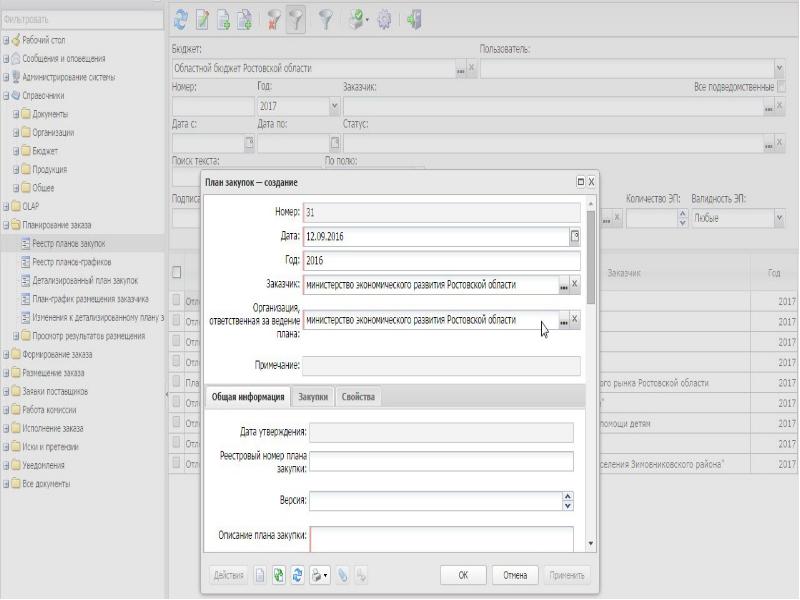The image size is (800, 600).
Task: Open the calendar for the Дата с filter
Action: click(249, 143)
